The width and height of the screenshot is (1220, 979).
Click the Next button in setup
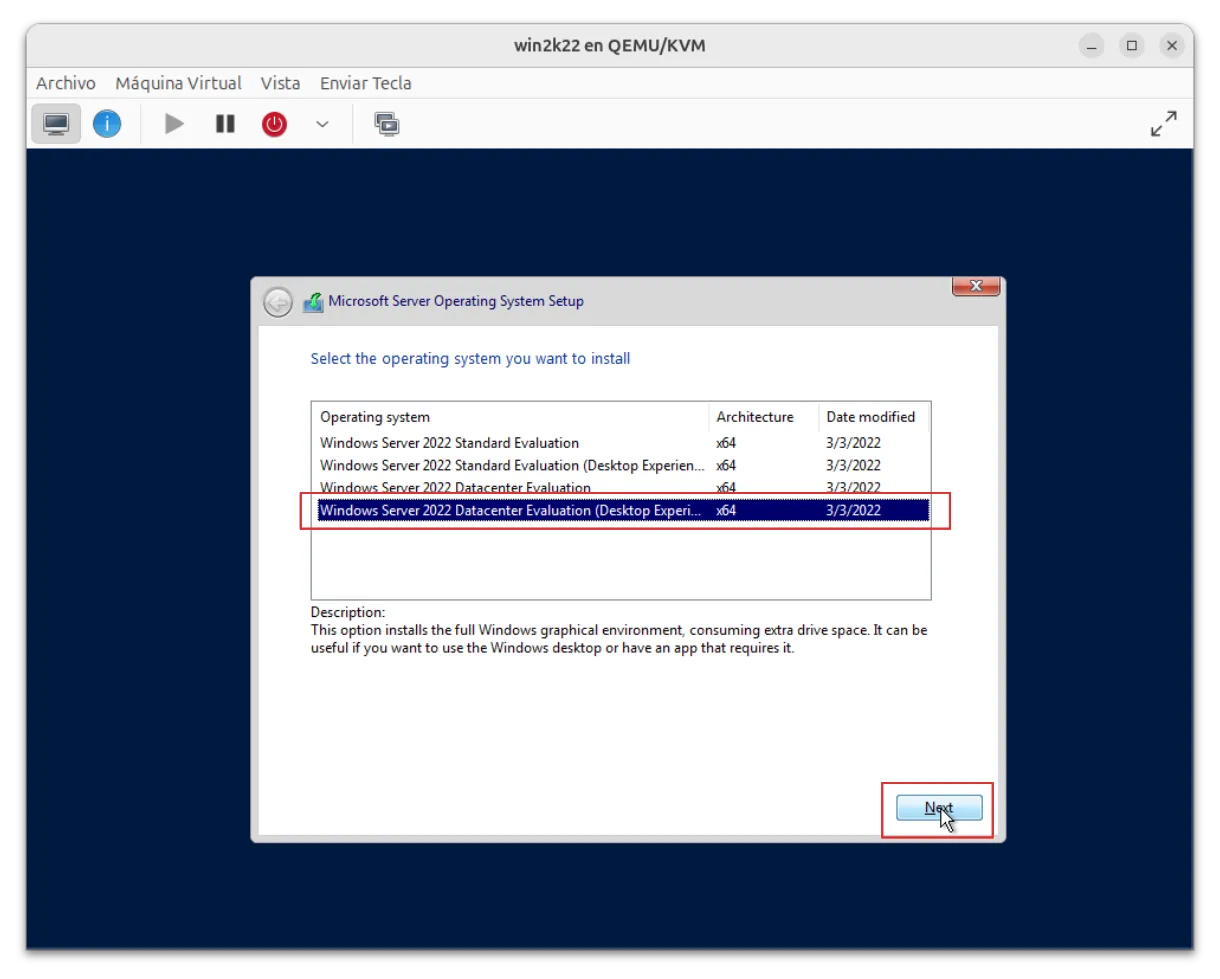click(939, 808)
